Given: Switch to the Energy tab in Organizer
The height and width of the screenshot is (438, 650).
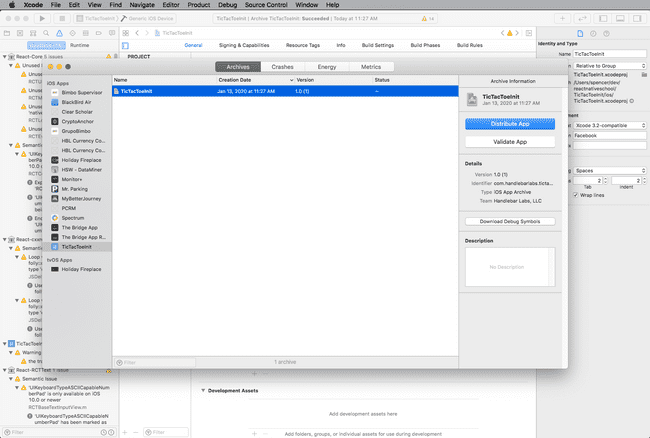Looking at the screenshot, I should pyautogui.click(x=327, y=67).
